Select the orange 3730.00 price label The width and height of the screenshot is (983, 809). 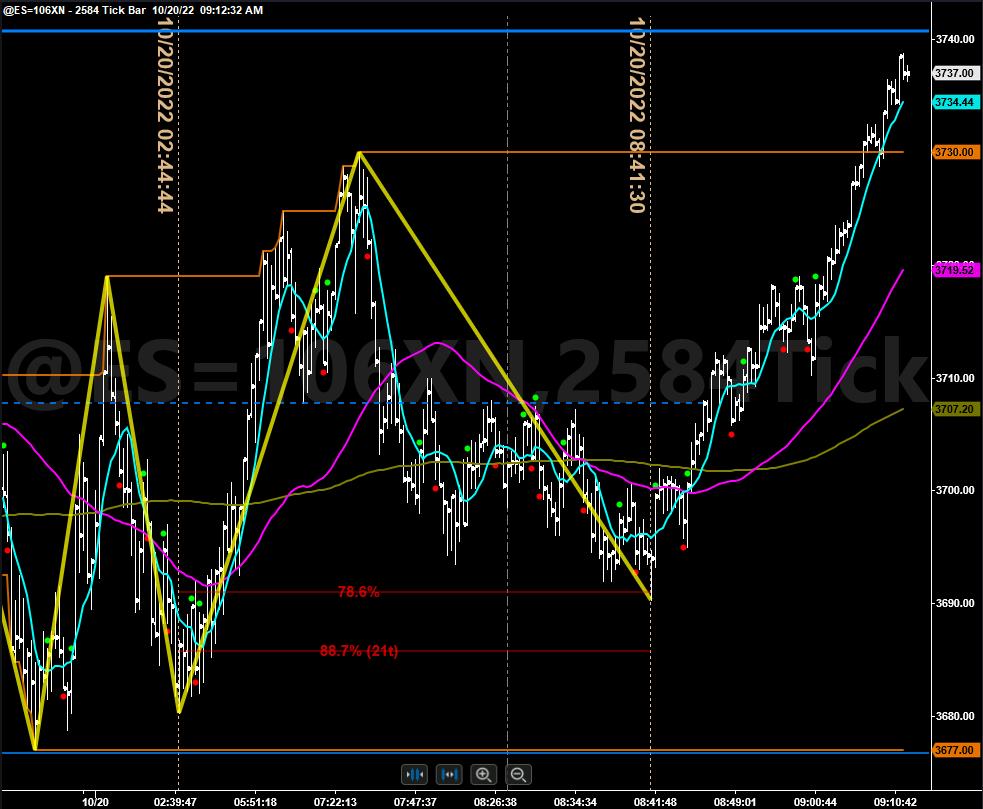coord(954,152)
